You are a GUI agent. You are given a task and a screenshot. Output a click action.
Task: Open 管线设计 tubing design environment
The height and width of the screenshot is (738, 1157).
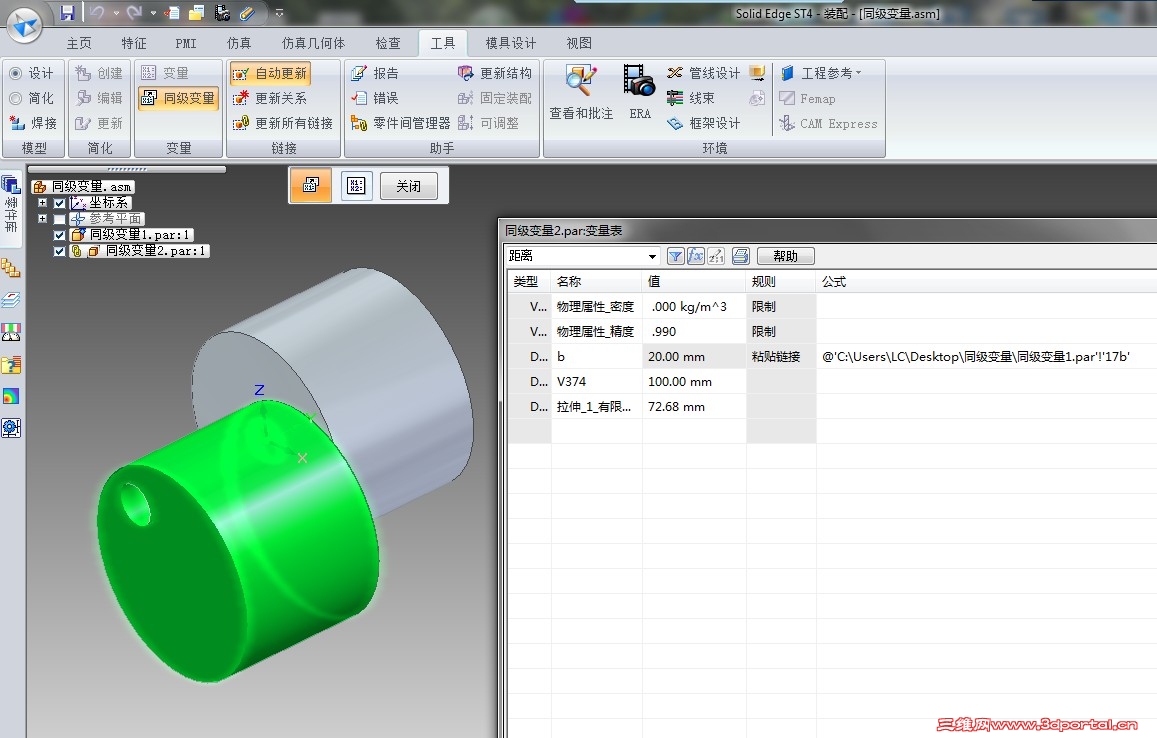click(703, 73)
